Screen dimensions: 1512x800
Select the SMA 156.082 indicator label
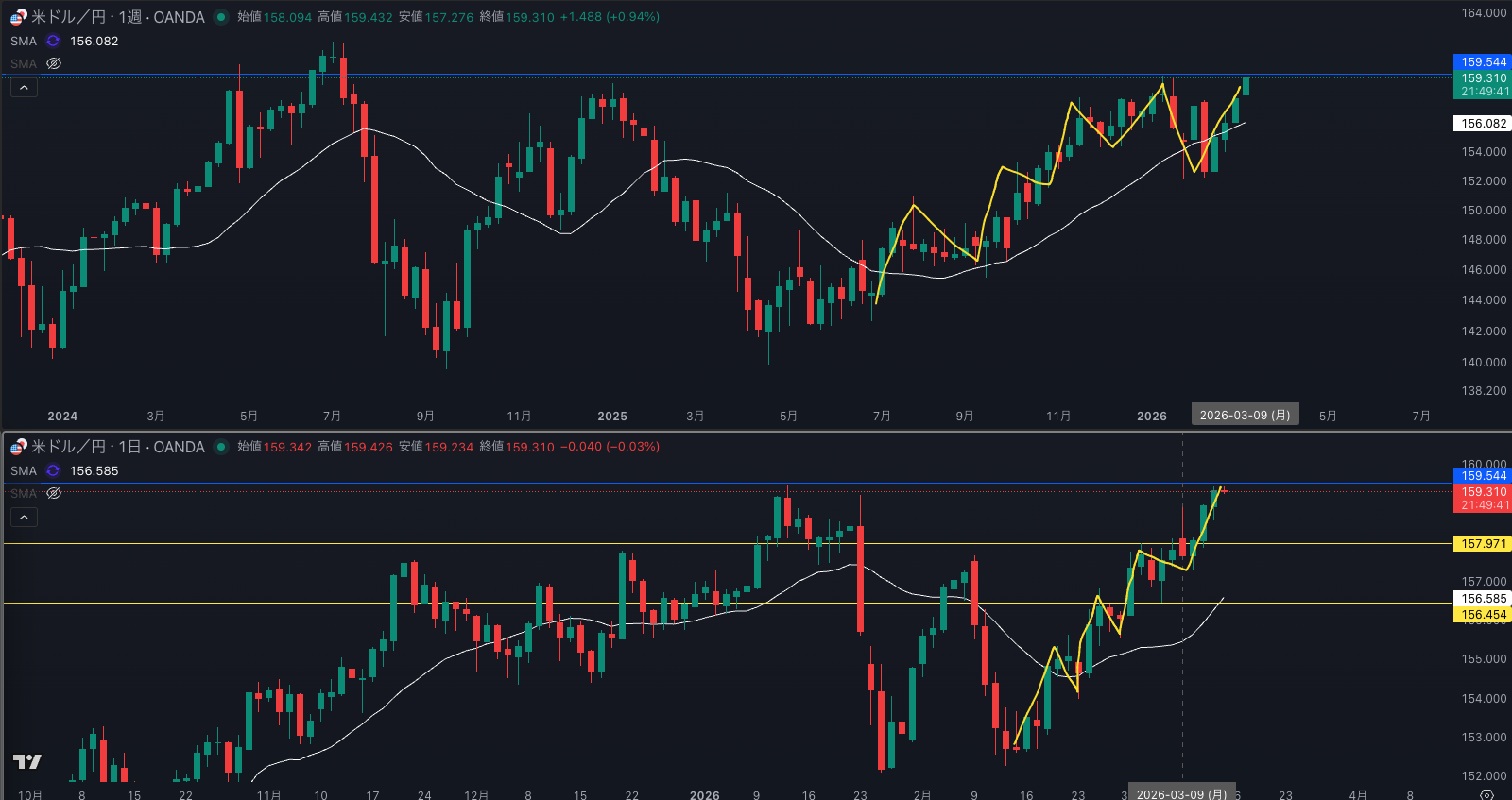[x=24, y=42]
